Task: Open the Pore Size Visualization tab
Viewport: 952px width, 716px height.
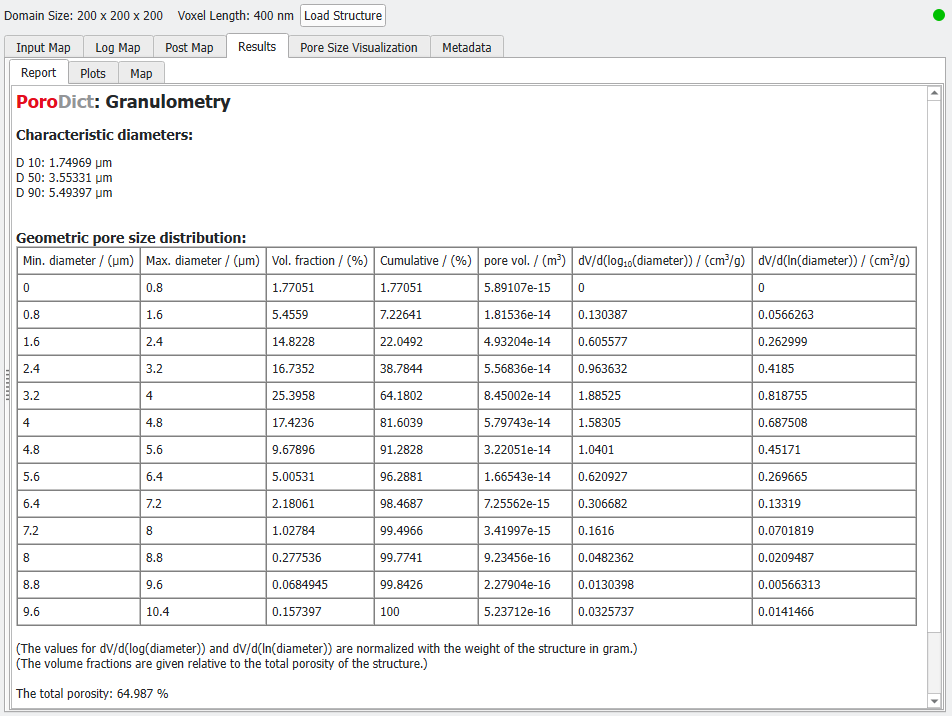Action: (x=359, y=47)
